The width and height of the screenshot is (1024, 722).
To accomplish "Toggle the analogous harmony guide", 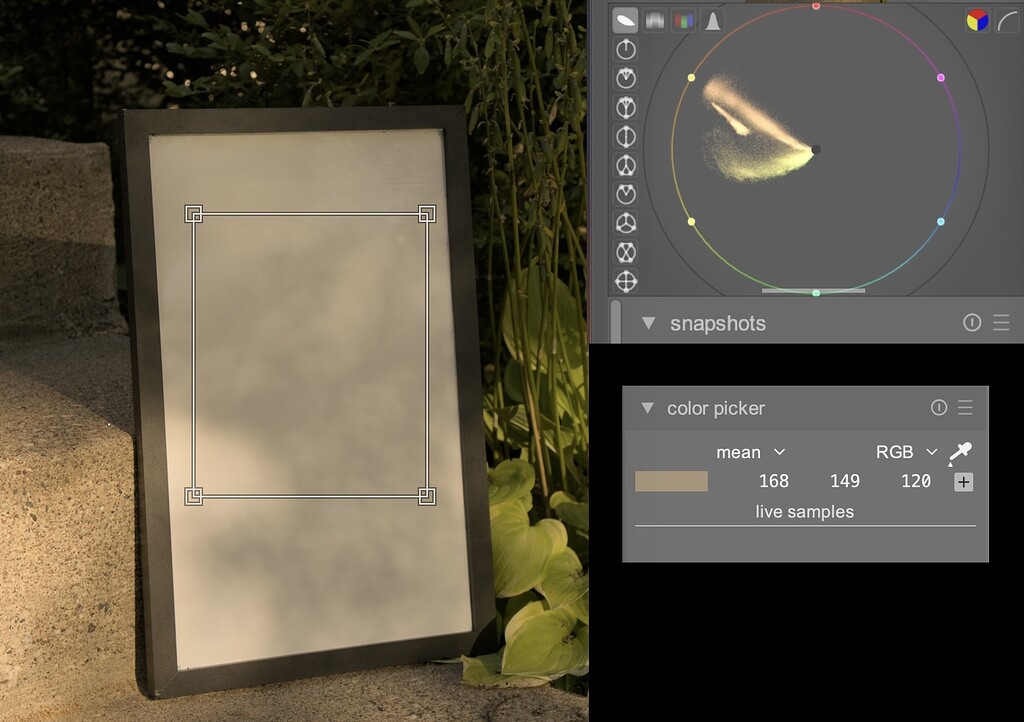I will point(624,77).
